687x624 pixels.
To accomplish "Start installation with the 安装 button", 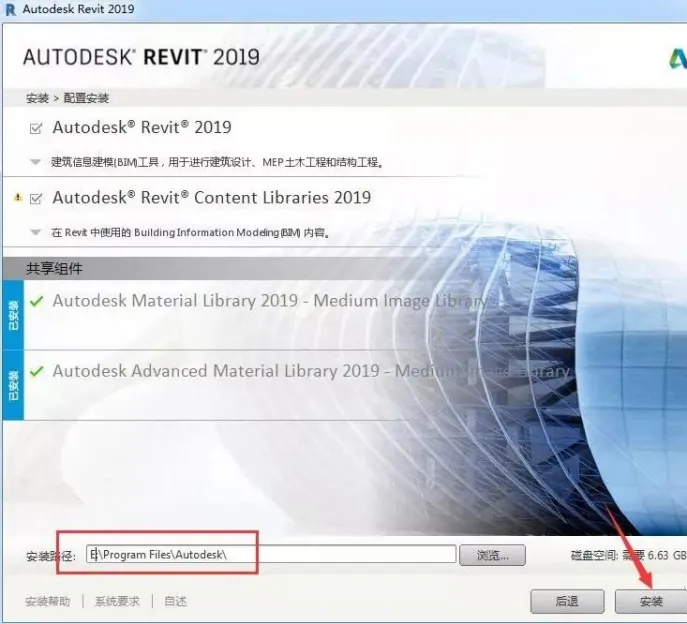I will [651, 601].
